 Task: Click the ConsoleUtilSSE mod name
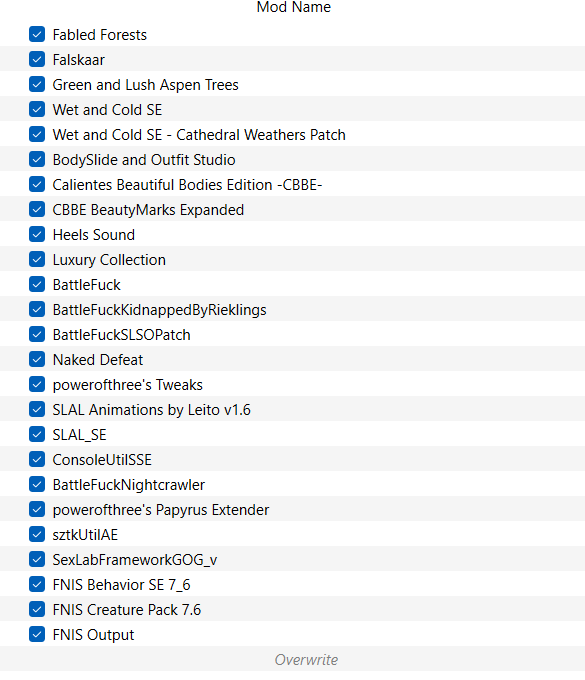(x=102, y=460)
